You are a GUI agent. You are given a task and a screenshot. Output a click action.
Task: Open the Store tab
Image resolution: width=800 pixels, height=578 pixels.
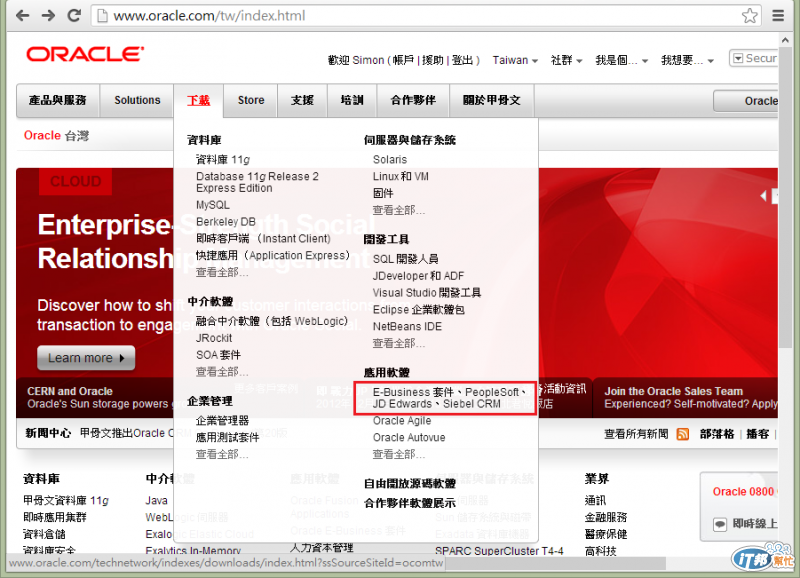click(x=251, y=100)
